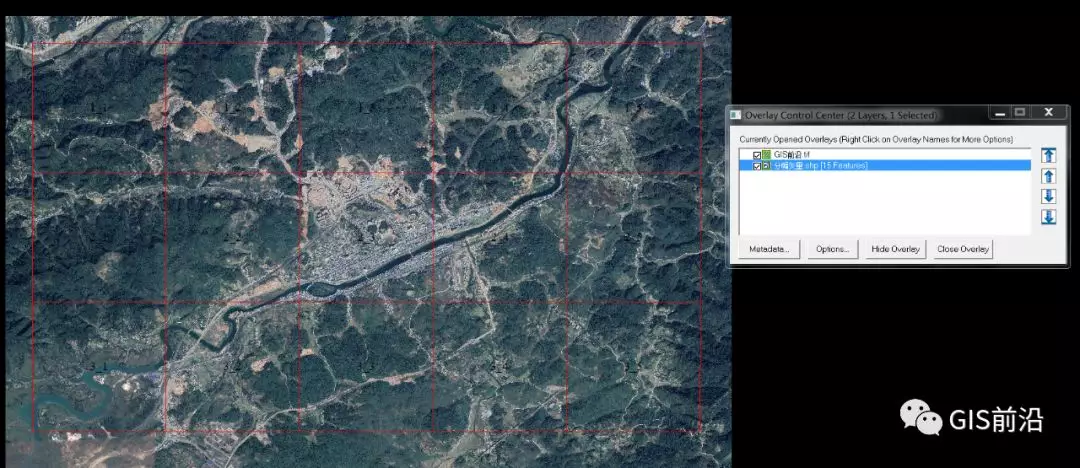
Task: Maximize the Overlay Control Center window
Action: tap(1020, 112)
